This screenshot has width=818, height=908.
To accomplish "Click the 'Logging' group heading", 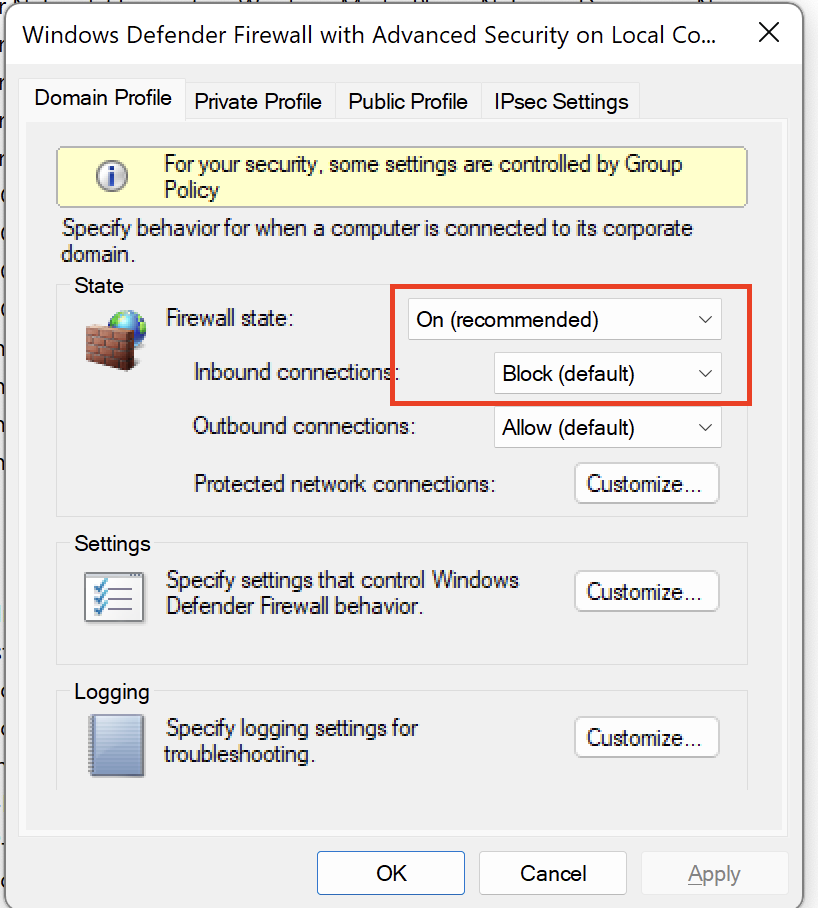I will pos(112,692).
